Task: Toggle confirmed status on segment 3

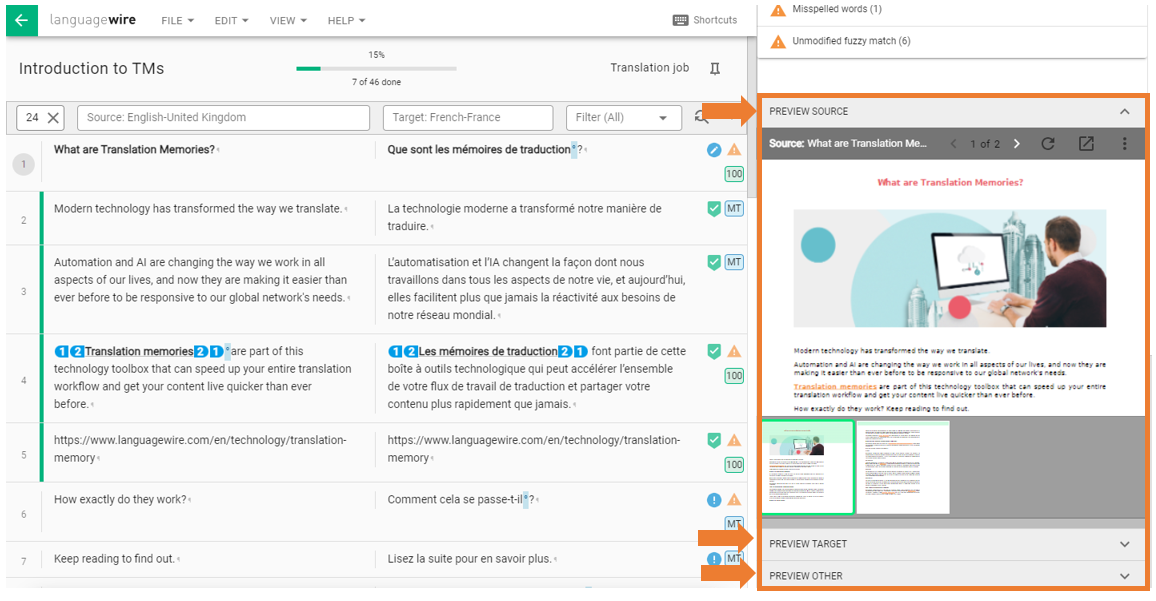Action: coord(714,262)
